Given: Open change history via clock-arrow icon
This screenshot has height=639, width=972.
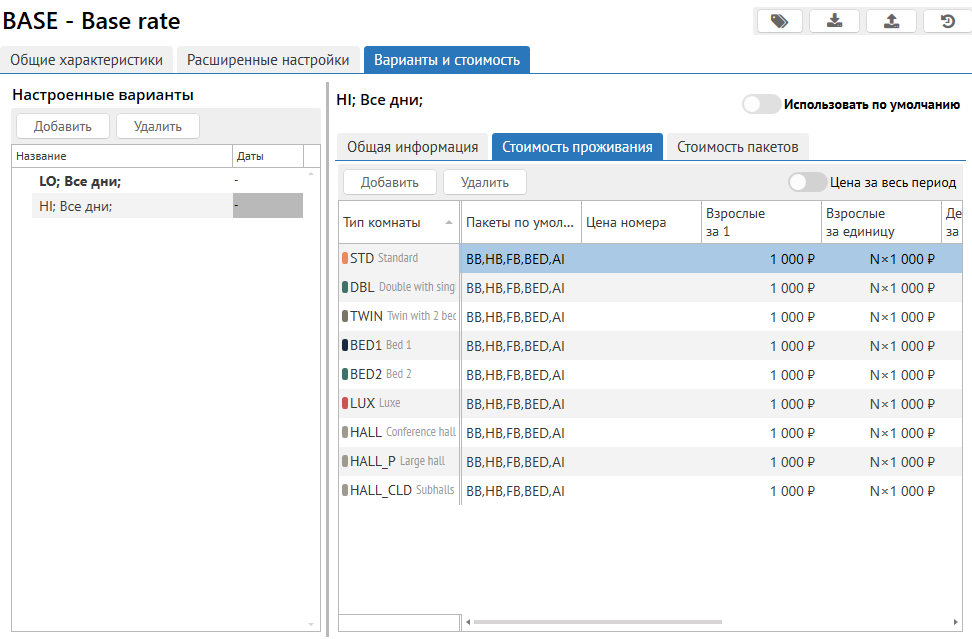Looking at the screenshot, I should tap(948, 21).
